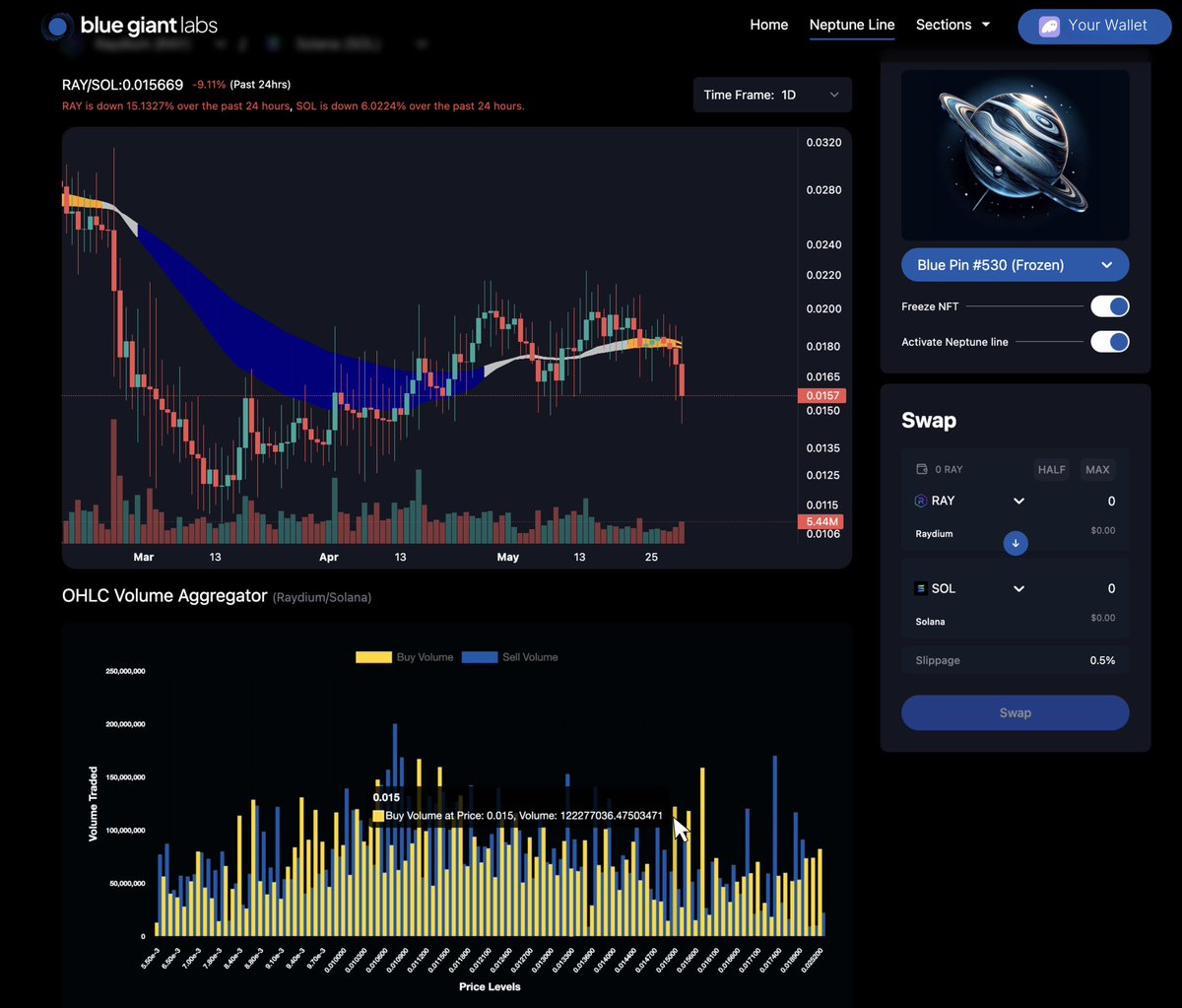Toggle the Sell Volume legend entry
Viewport: 1182px width, 1008px height.
point(510,656)
